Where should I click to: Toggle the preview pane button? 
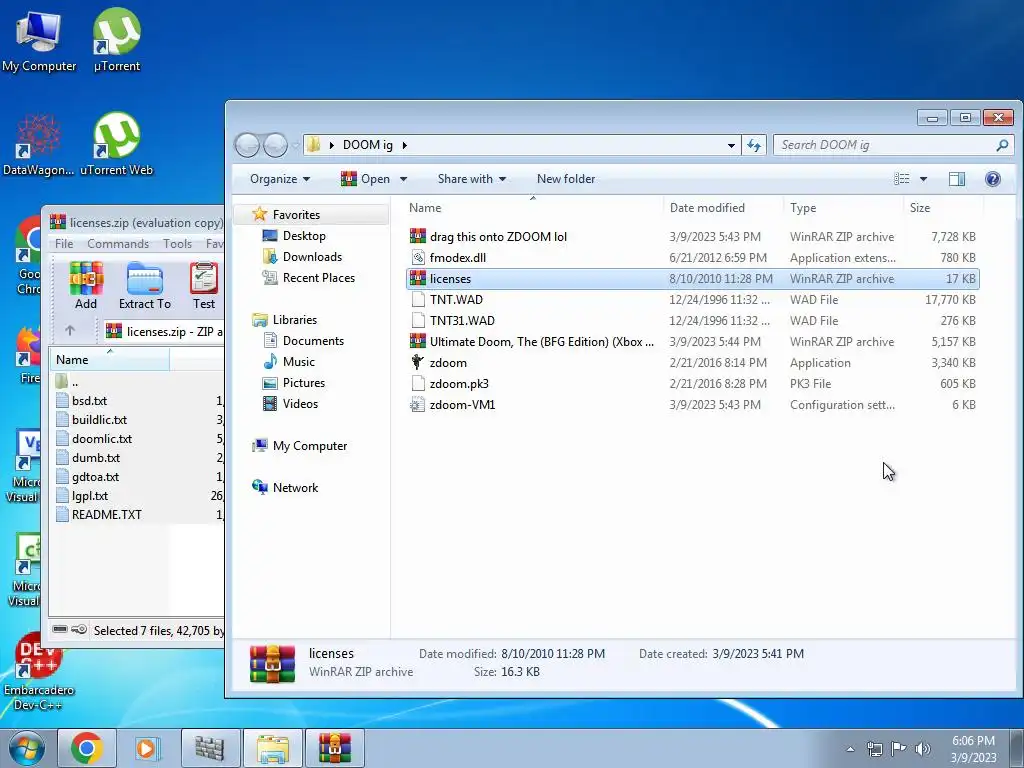click(957, 179)
